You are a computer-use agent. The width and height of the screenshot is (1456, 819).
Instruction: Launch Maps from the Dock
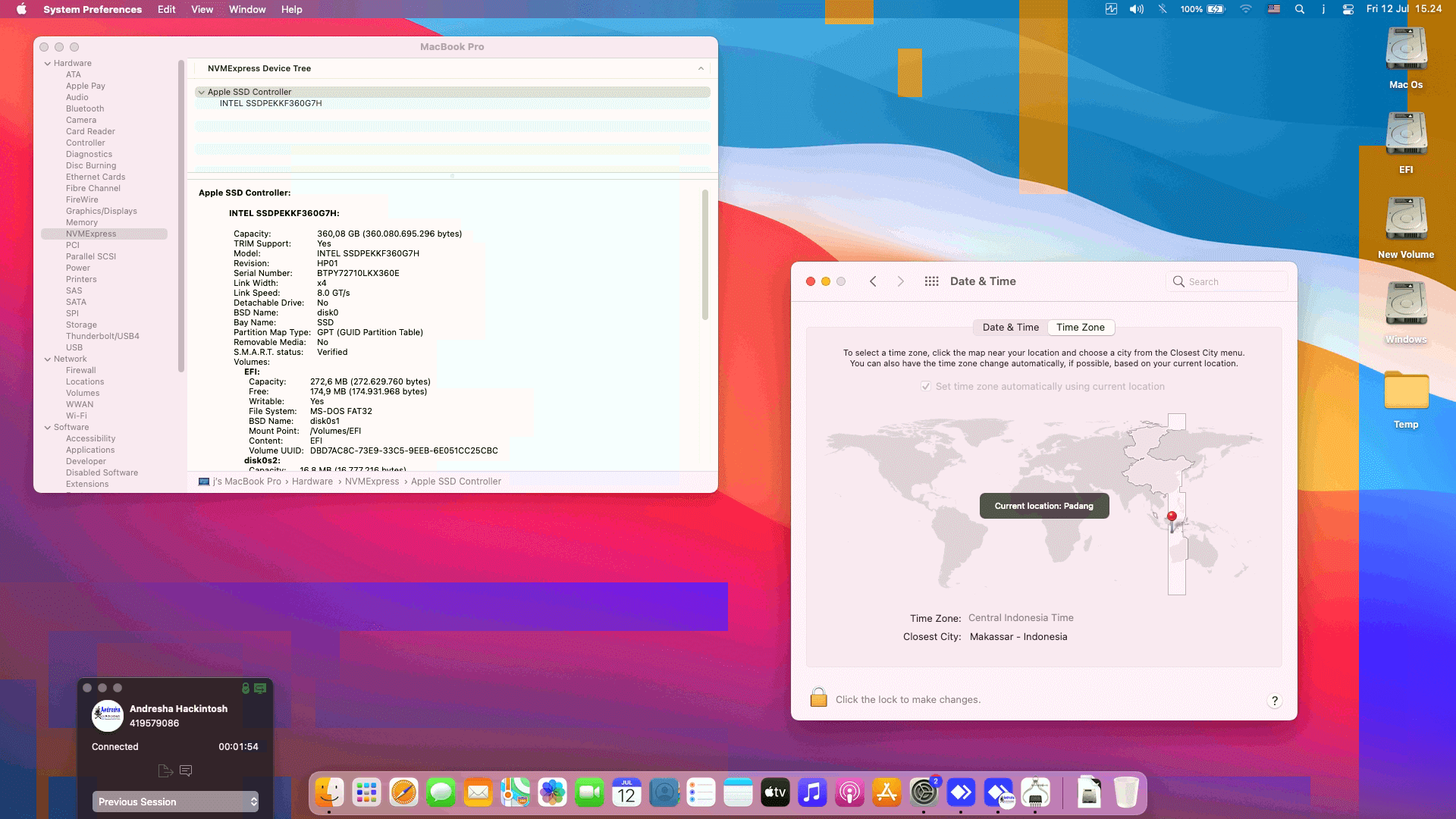tap(515, 793)
